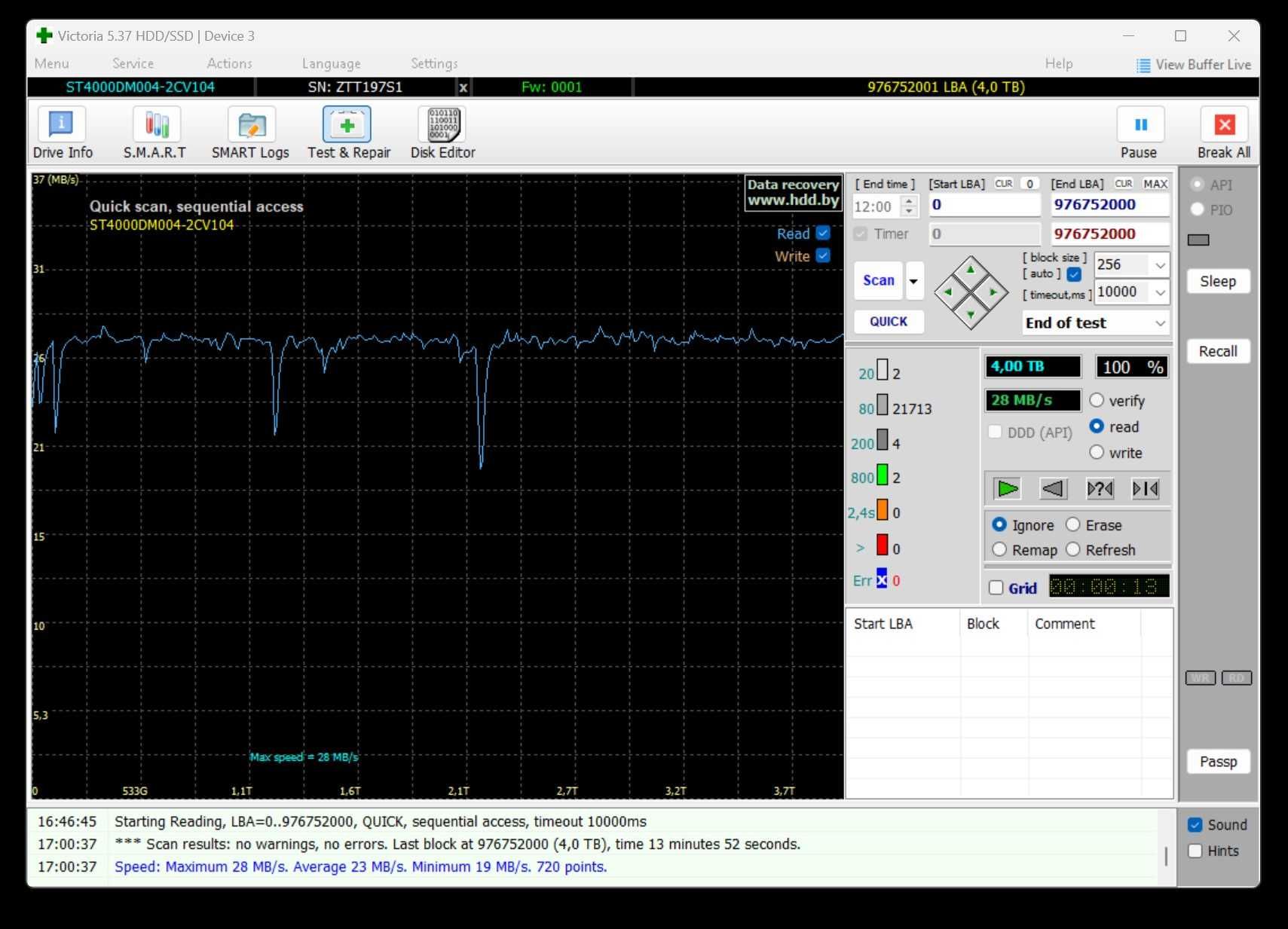The width and height of the screenshot is (1288, 929).
Task: Open the S.M.A.R.T attributes view
Action: pos(155,133)
